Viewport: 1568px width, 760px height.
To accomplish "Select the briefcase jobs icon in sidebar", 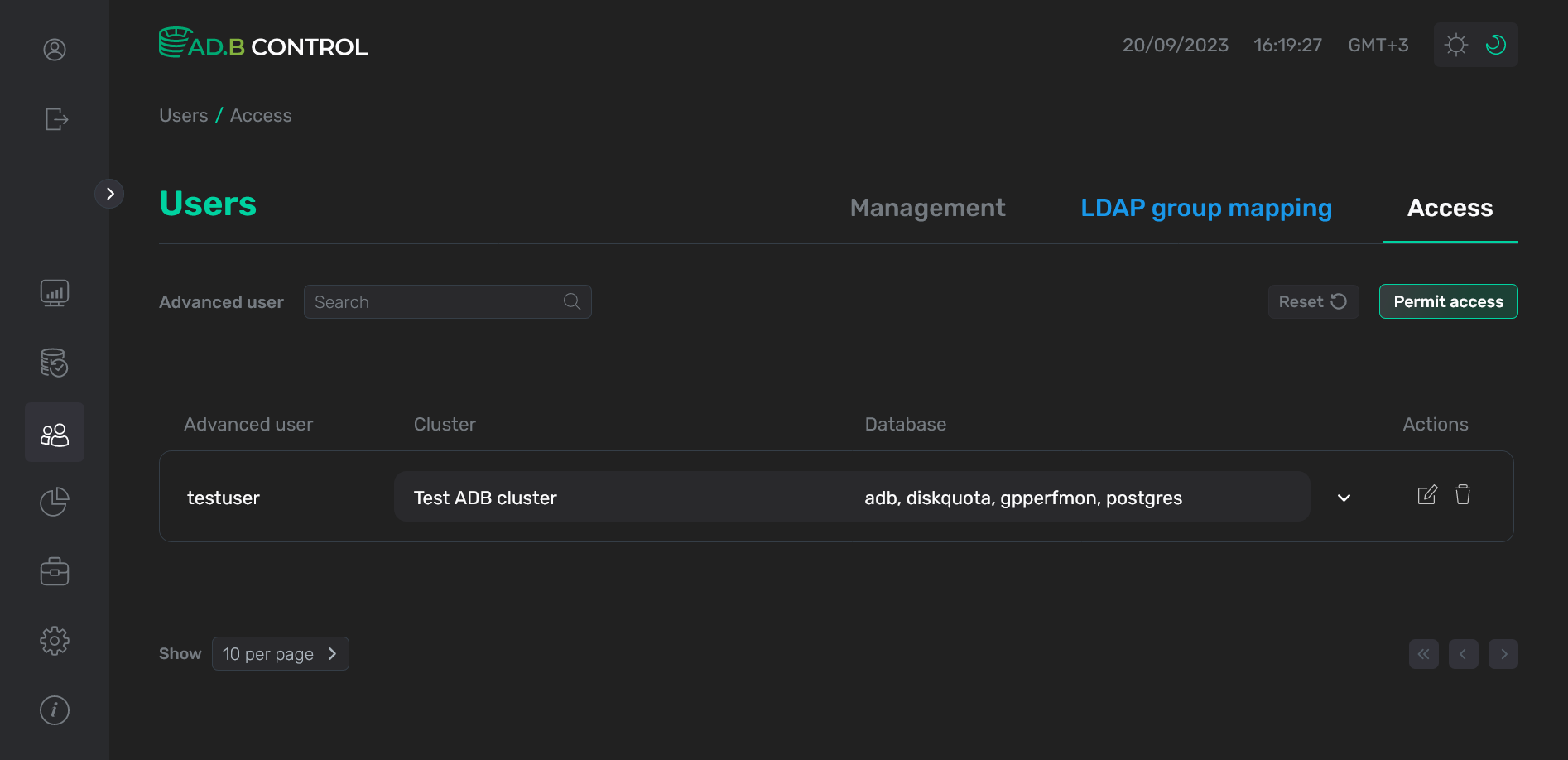I will 55,570.
